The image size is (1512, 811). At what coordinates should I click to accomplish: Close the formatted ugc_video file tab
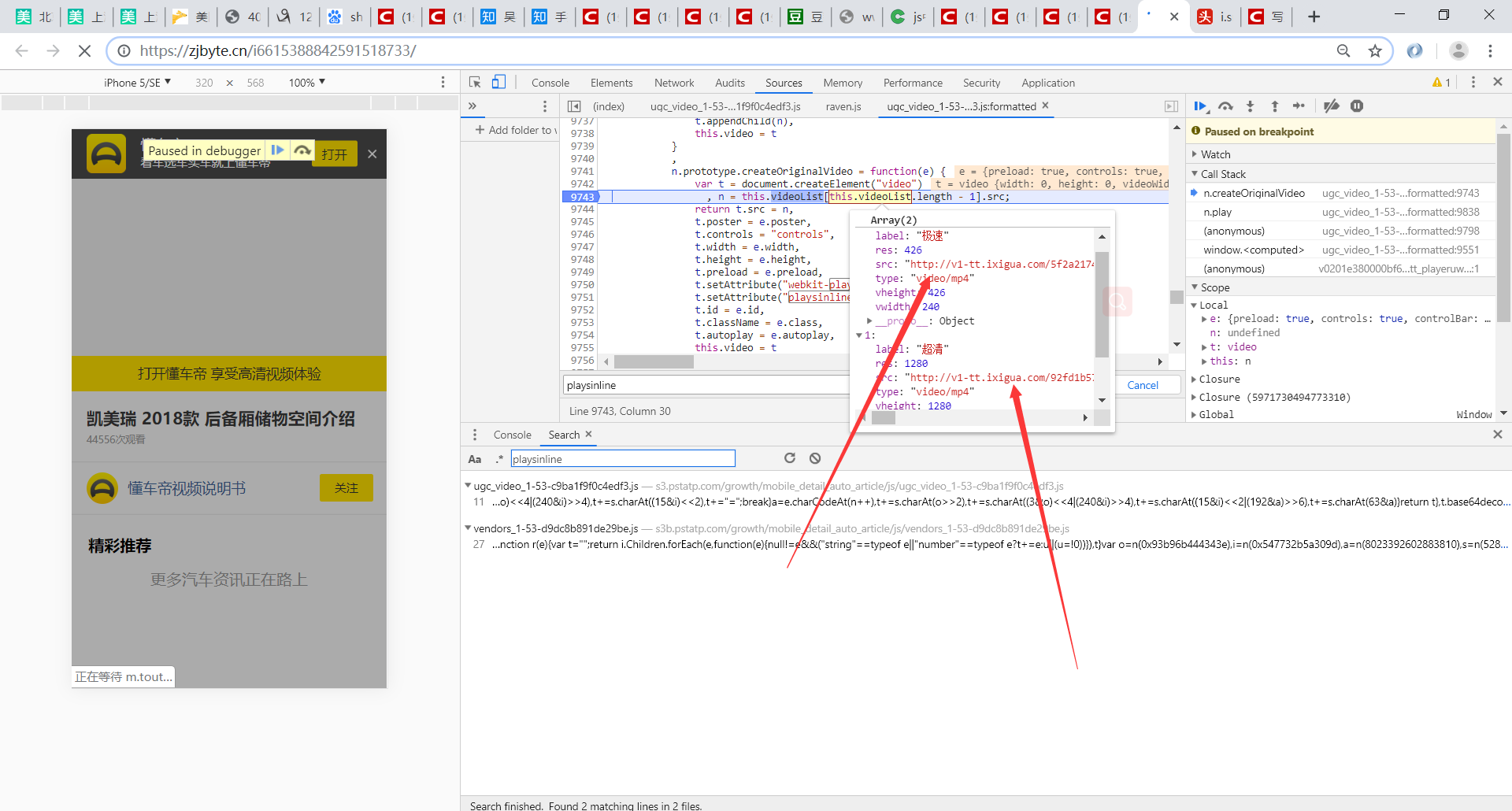click(1046, 106)
